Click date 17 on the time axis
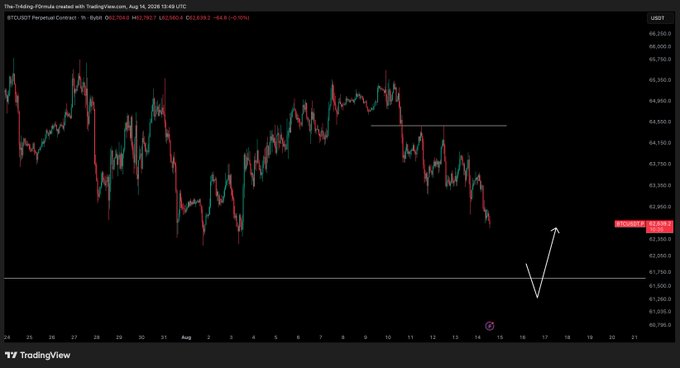680x368 pixels. (x=545, y=337)
